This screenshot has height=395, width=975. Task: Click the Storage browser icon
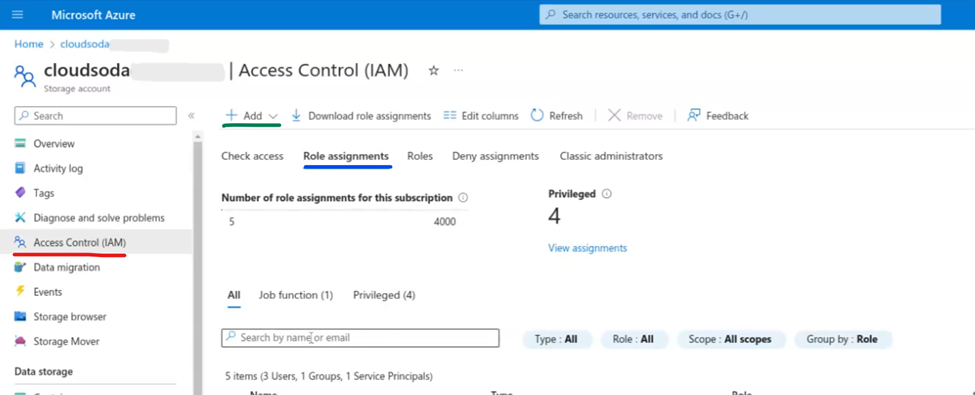[x=21, y=317]
